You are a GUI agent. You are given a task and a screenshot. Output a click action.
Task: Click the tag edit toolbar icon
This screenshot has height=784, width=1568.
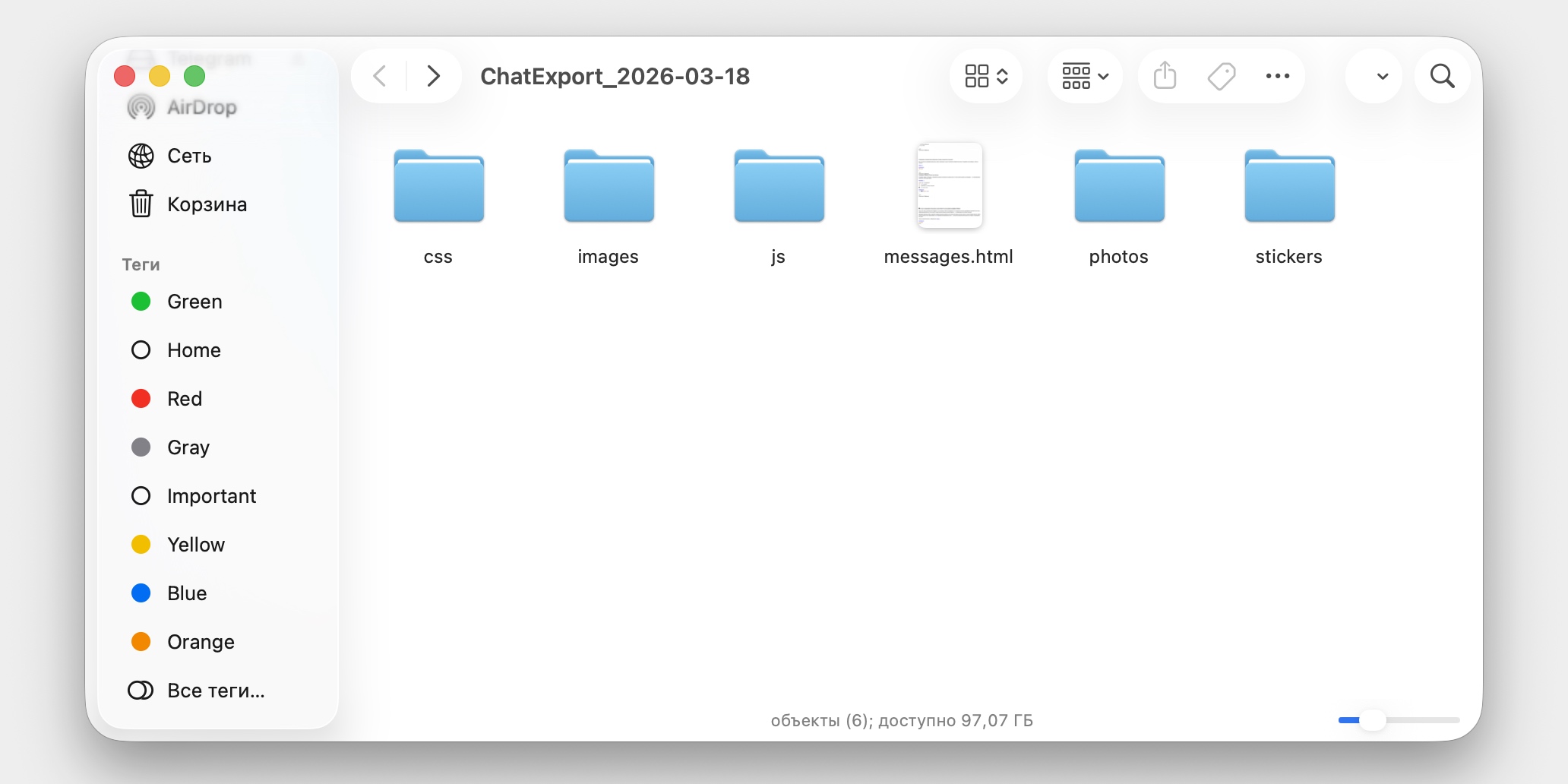click(x=1222, y=76)
